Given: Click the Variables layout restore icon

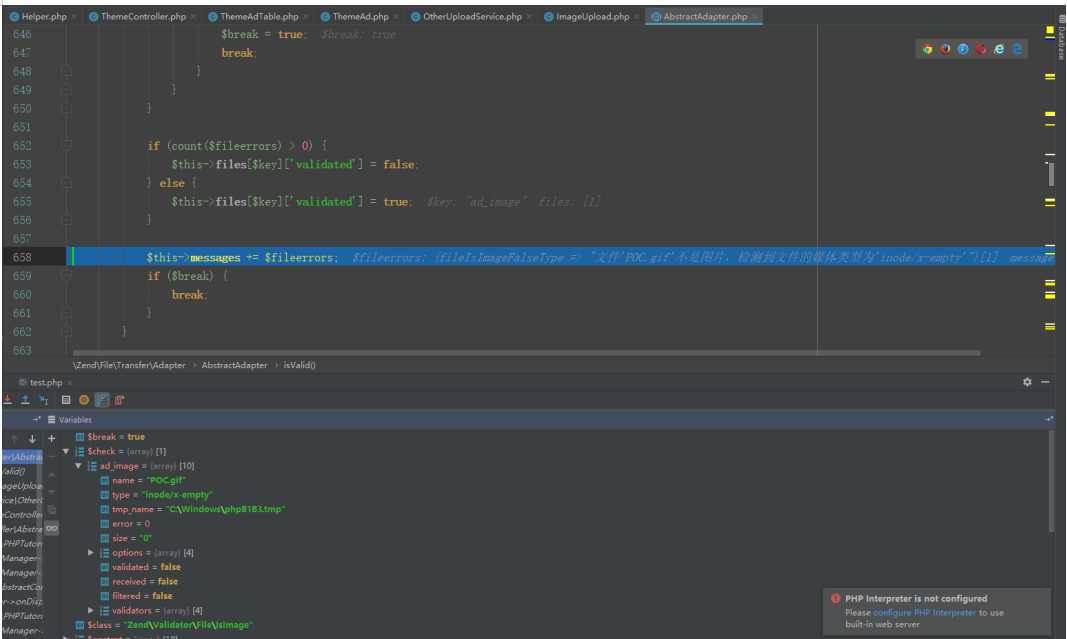Looking at the screenshot, I should click(x=37, y=420).
